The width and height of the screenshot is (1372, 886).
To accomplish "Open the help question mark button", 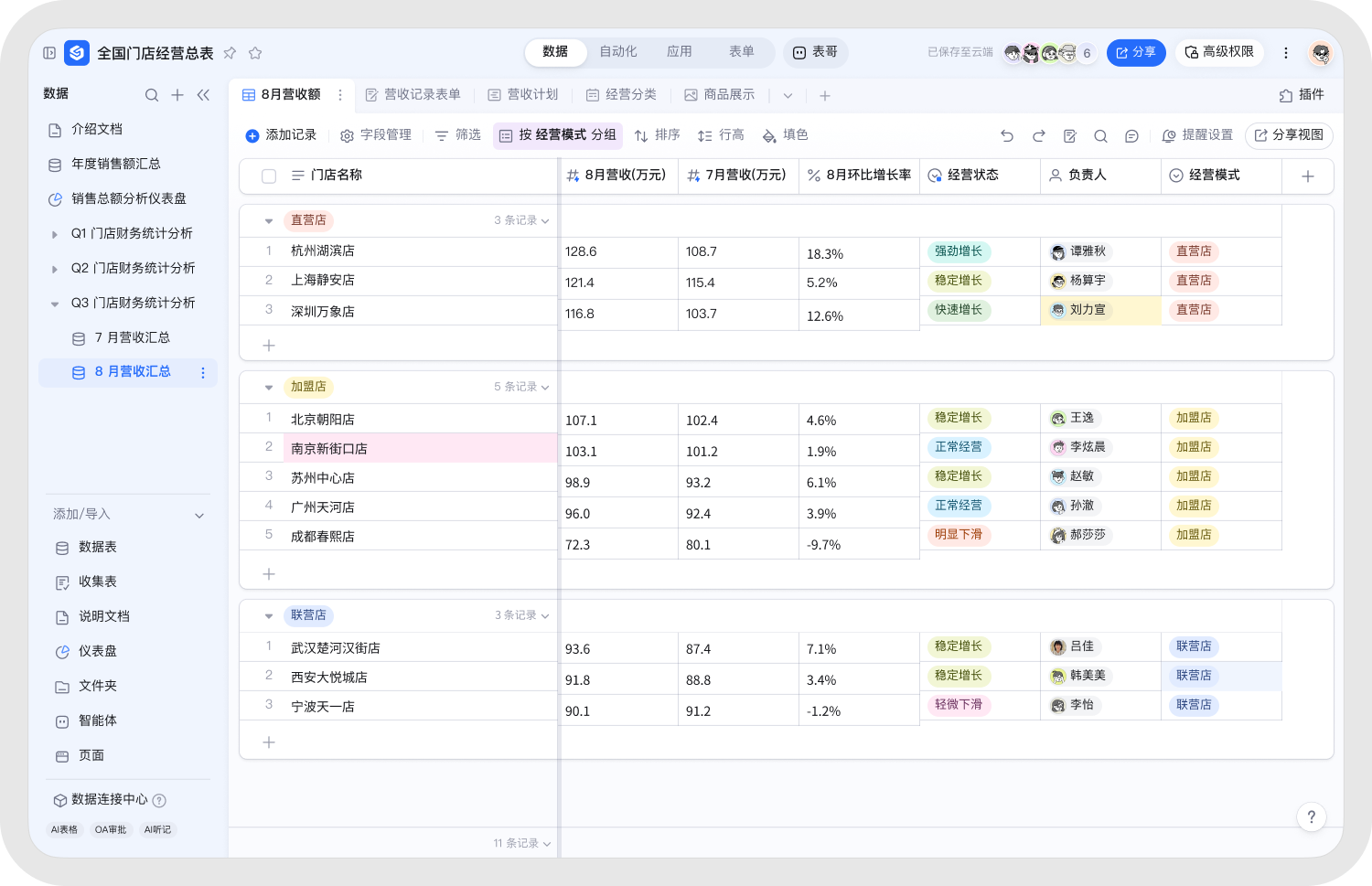I will point(1311,817).
